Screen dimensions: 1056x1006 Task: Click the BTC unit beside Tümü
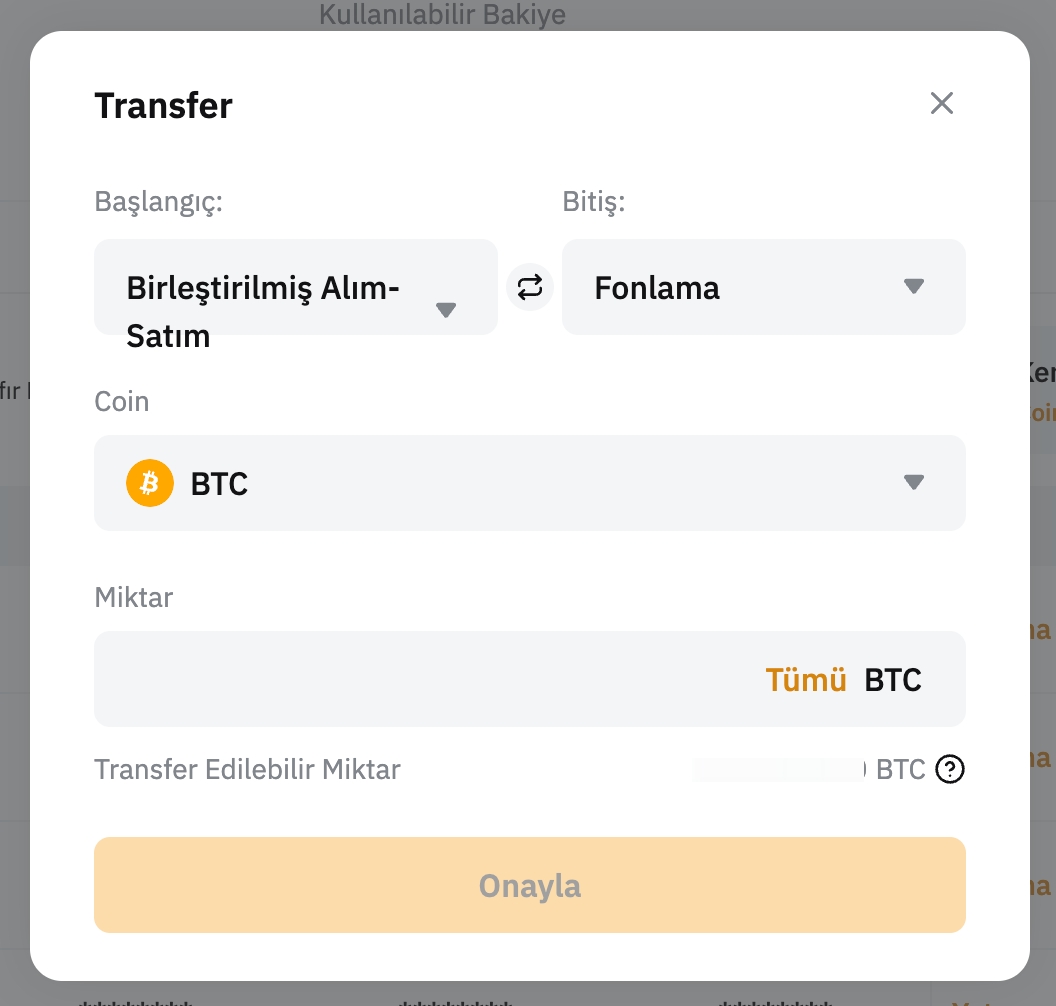(x=893, y=680)
